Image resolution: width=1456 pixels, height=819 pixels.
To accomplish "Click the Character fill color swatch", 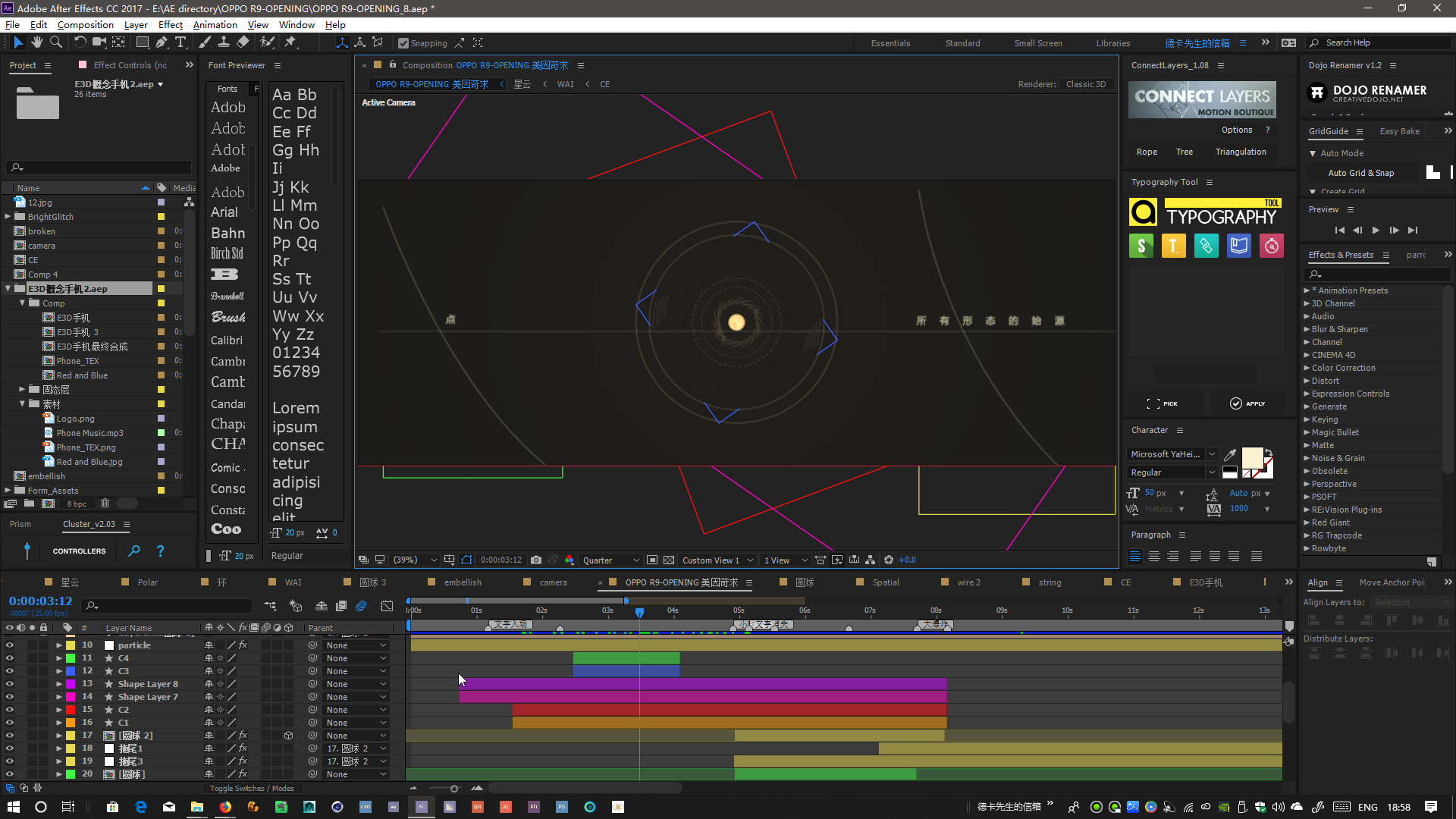I will [1252, 457].
